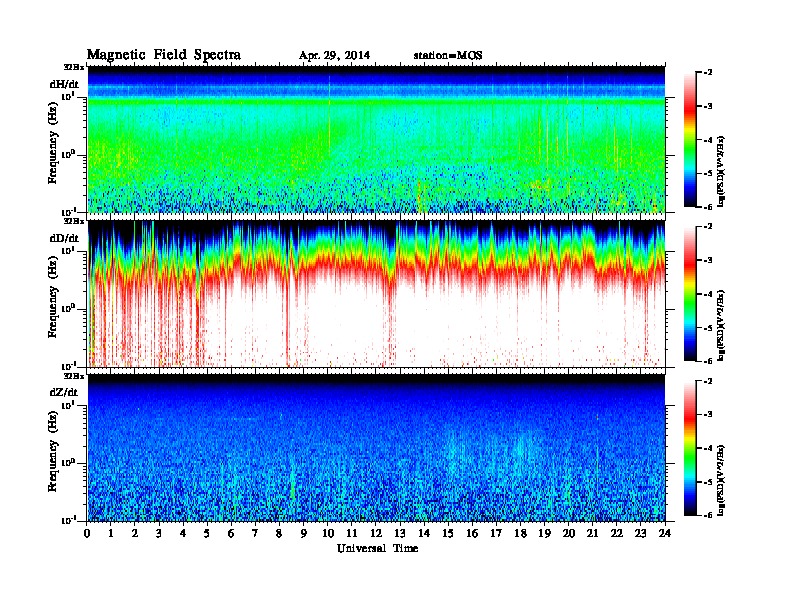
Task: Click the "station=MOS" label
Action: tap(448, 56)
